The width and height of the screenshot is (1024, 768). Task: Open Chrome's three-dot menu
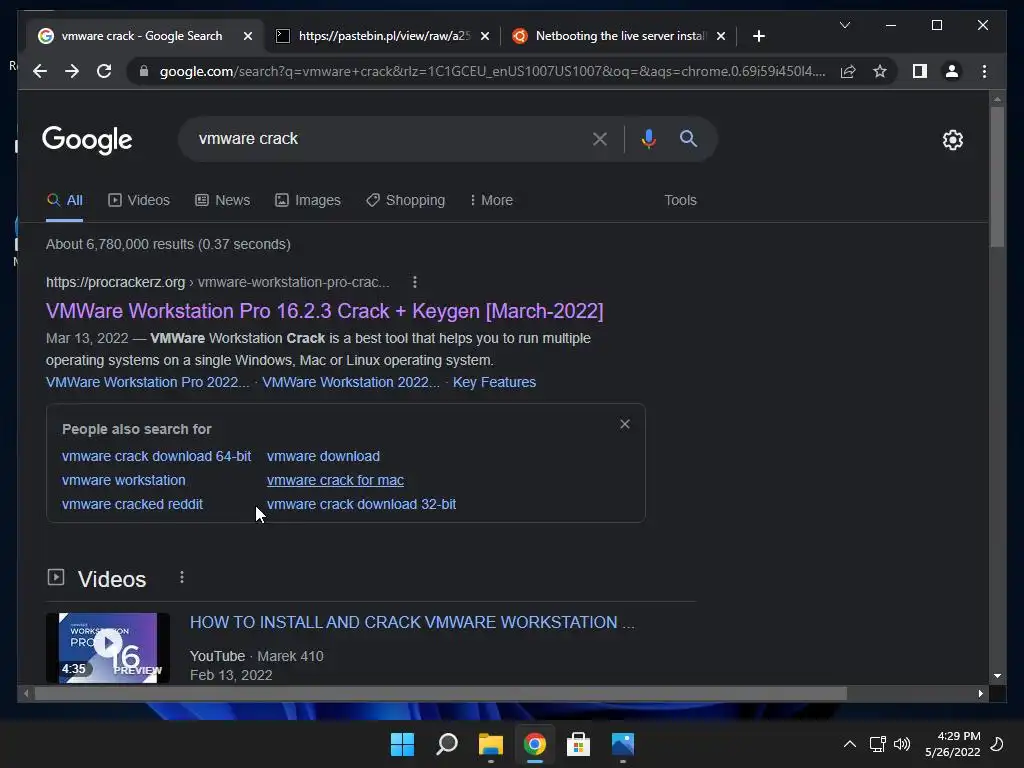coord(984,71)
